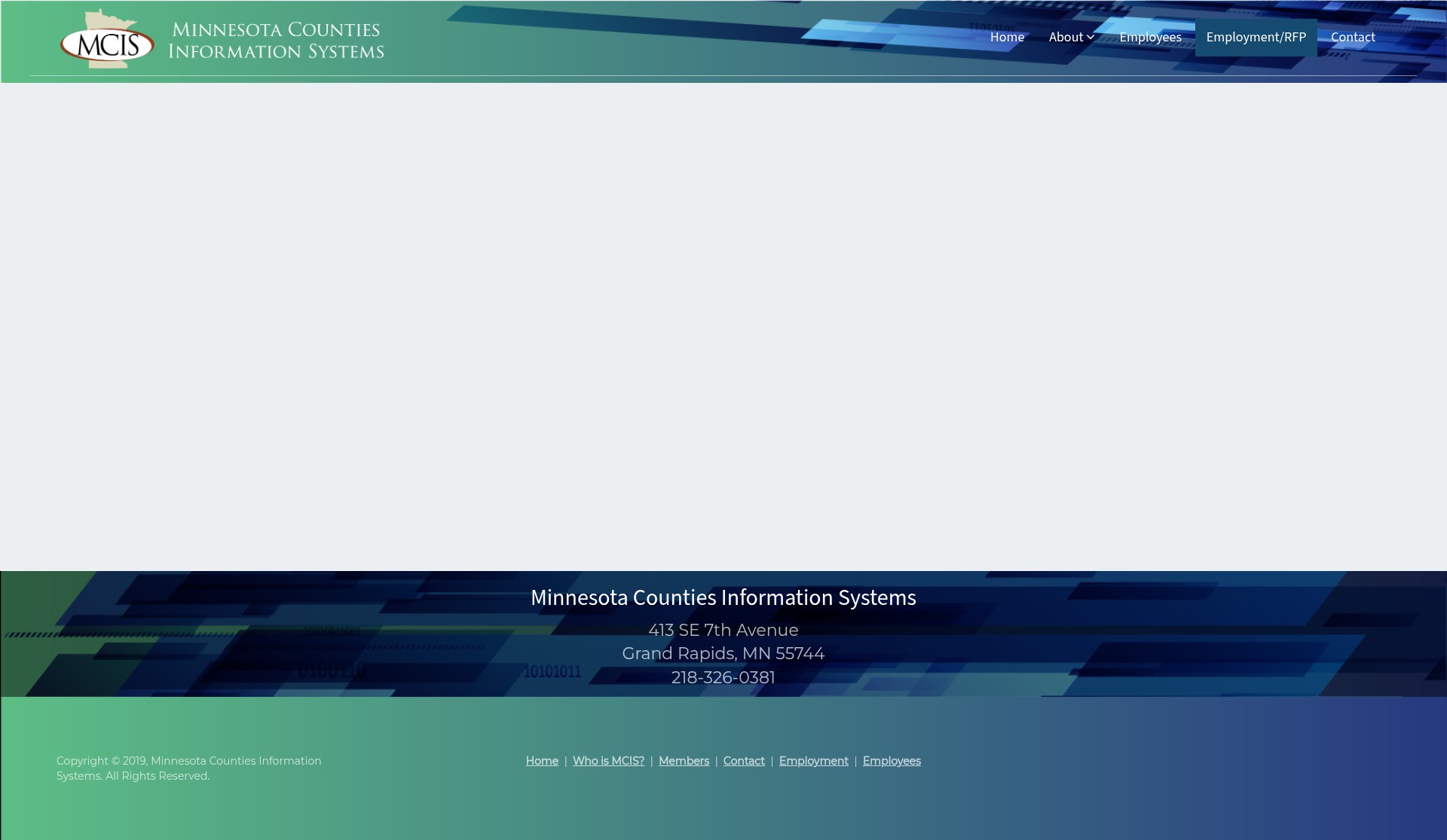Select the Employment/RFP navigation tab
The height and width of the screenshot is (840, 1447).
tap(1256, 37)
